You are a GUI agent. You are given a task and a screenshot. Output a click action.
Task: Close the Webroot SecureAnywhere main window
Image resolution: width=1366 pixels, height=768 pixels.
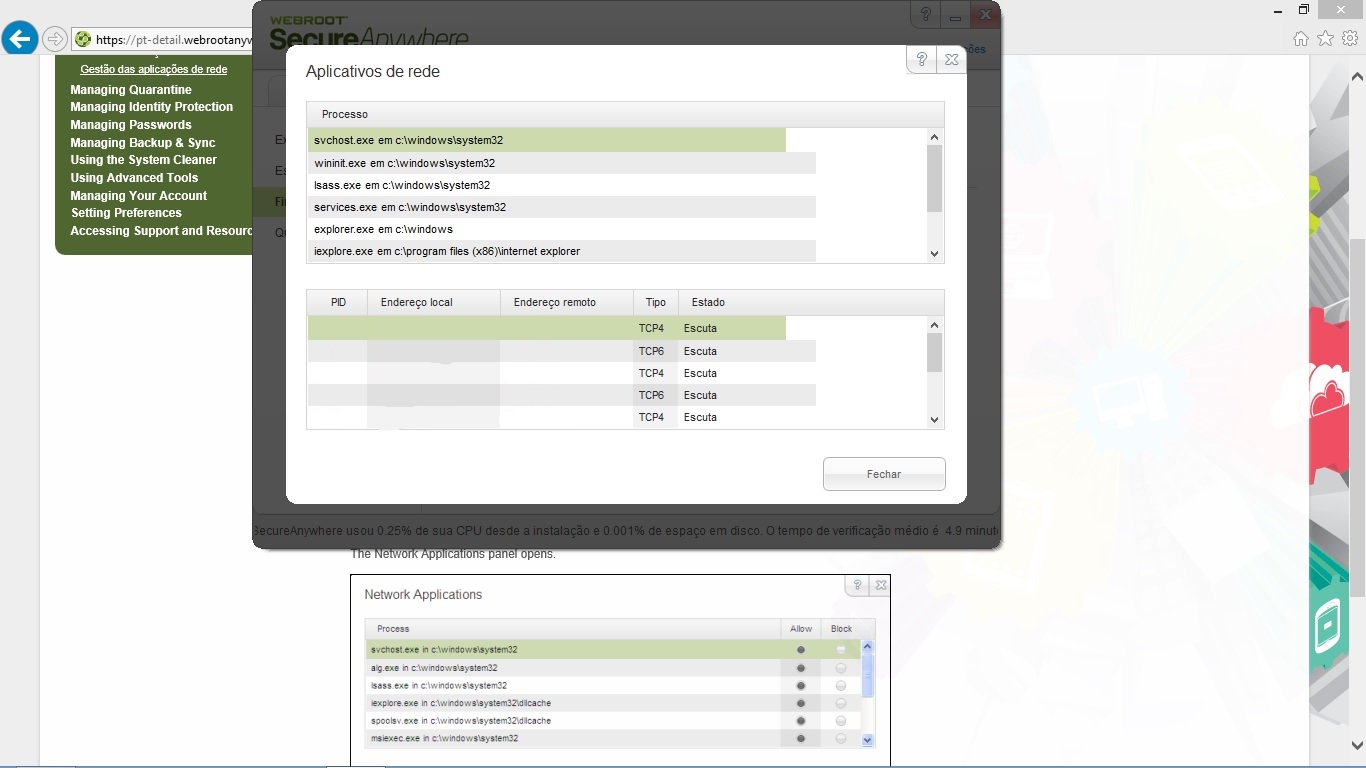point(986,15)
